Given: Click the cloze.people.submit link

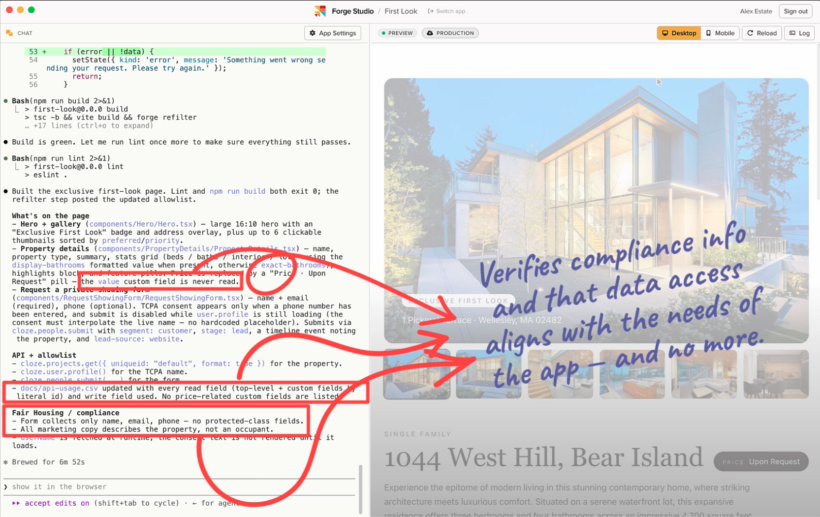Looking at the screenshot, I should 52,331.
